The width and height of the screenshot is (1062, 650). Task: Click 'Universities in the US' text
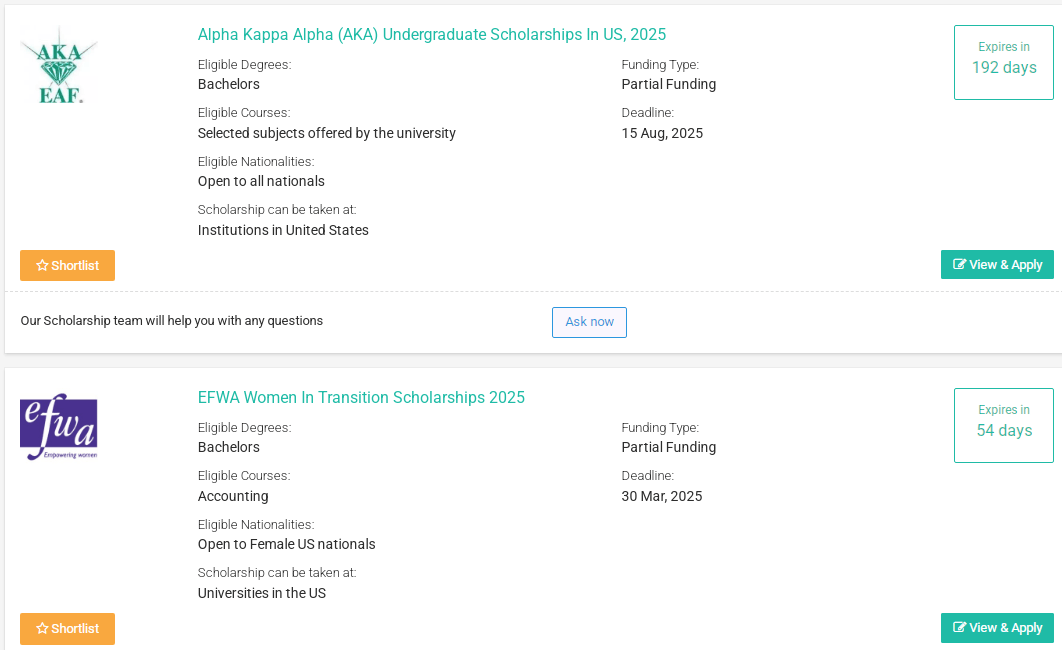point(262,593)
